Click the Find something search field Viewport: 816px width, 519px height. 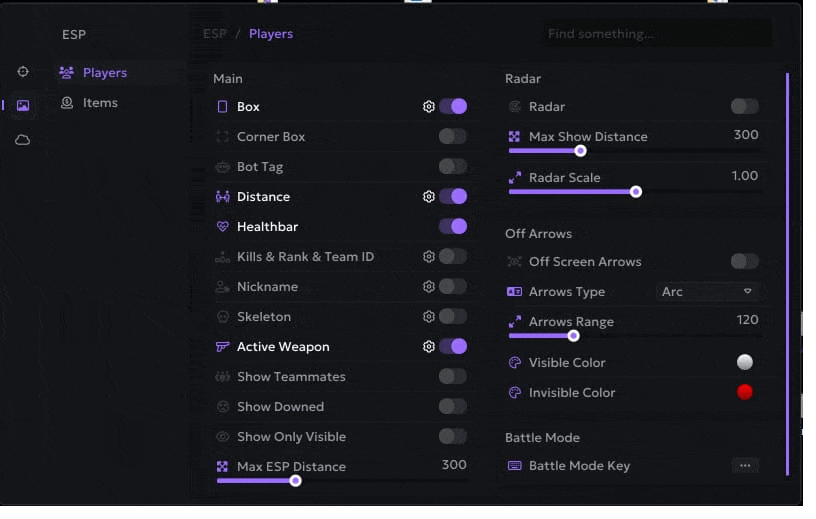657,34
